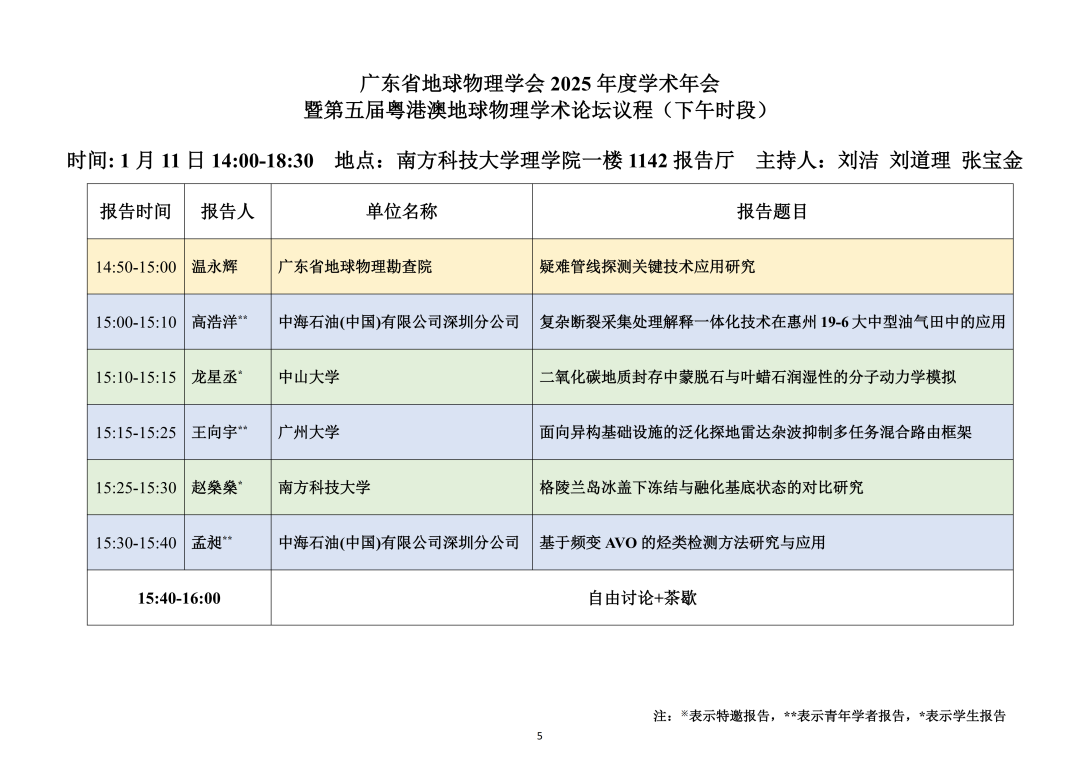Viewport: 1080px width, 764px height.
Task: Select the title about 格陵兰岛冰盖 research
Action: tap(701, 487)
